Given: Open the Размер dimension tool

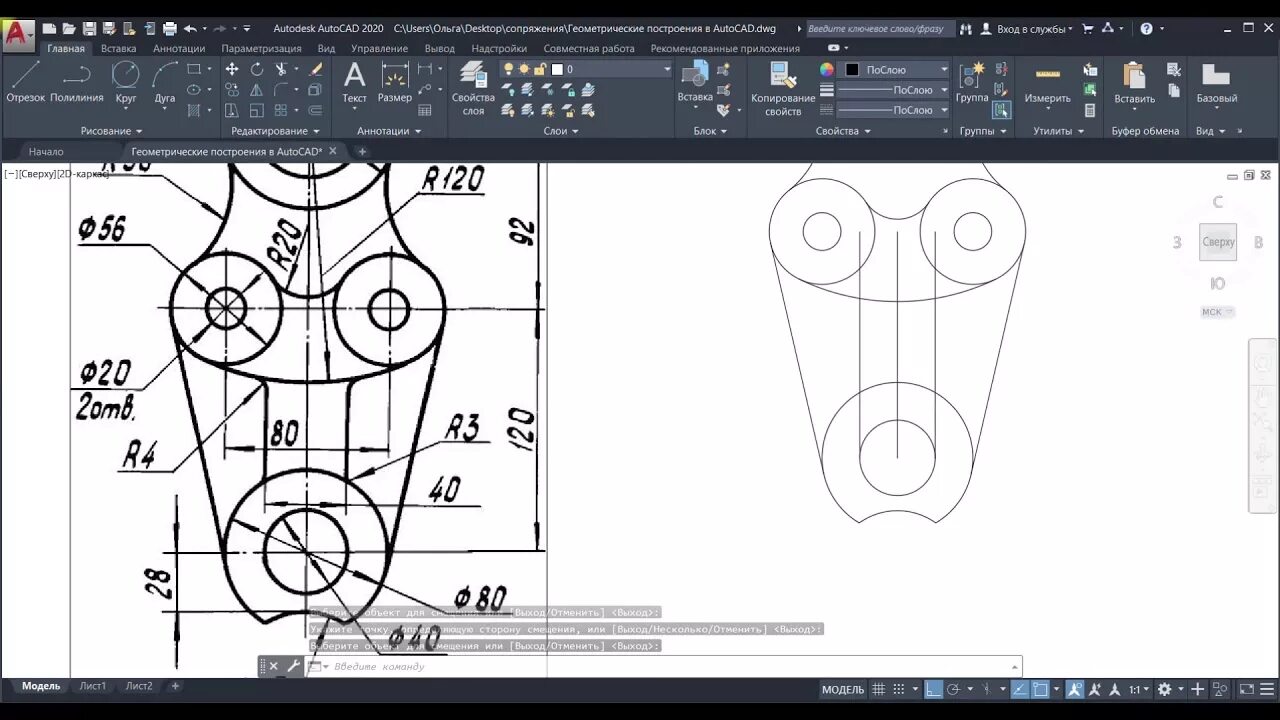Looking at the screenshot, I should click(x=395, y=82).
